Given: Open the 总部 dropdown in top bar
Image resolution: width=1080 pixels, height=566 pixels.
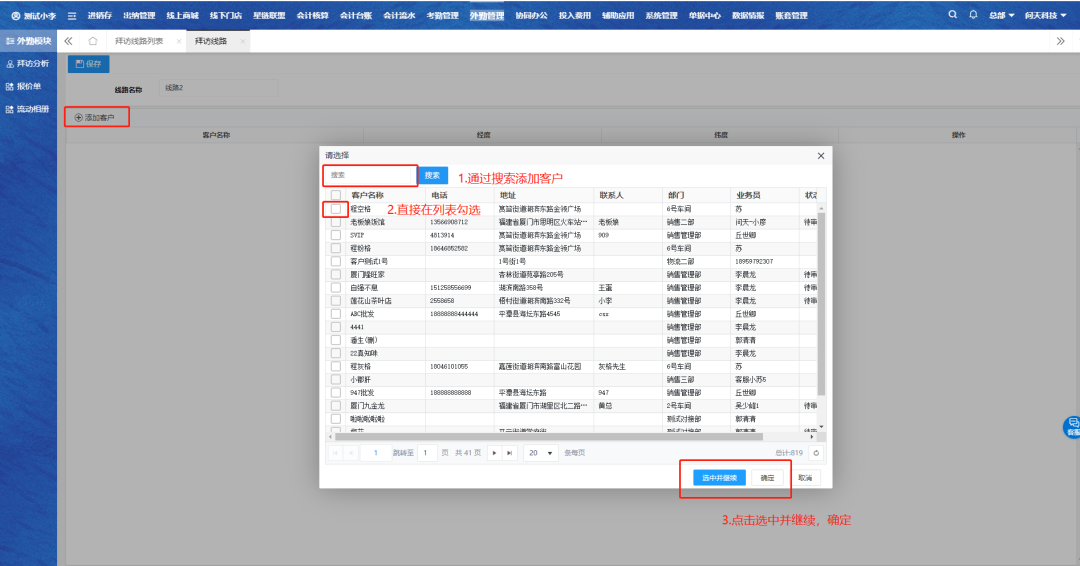Looking at the screenshot, I should point(1001,16).
